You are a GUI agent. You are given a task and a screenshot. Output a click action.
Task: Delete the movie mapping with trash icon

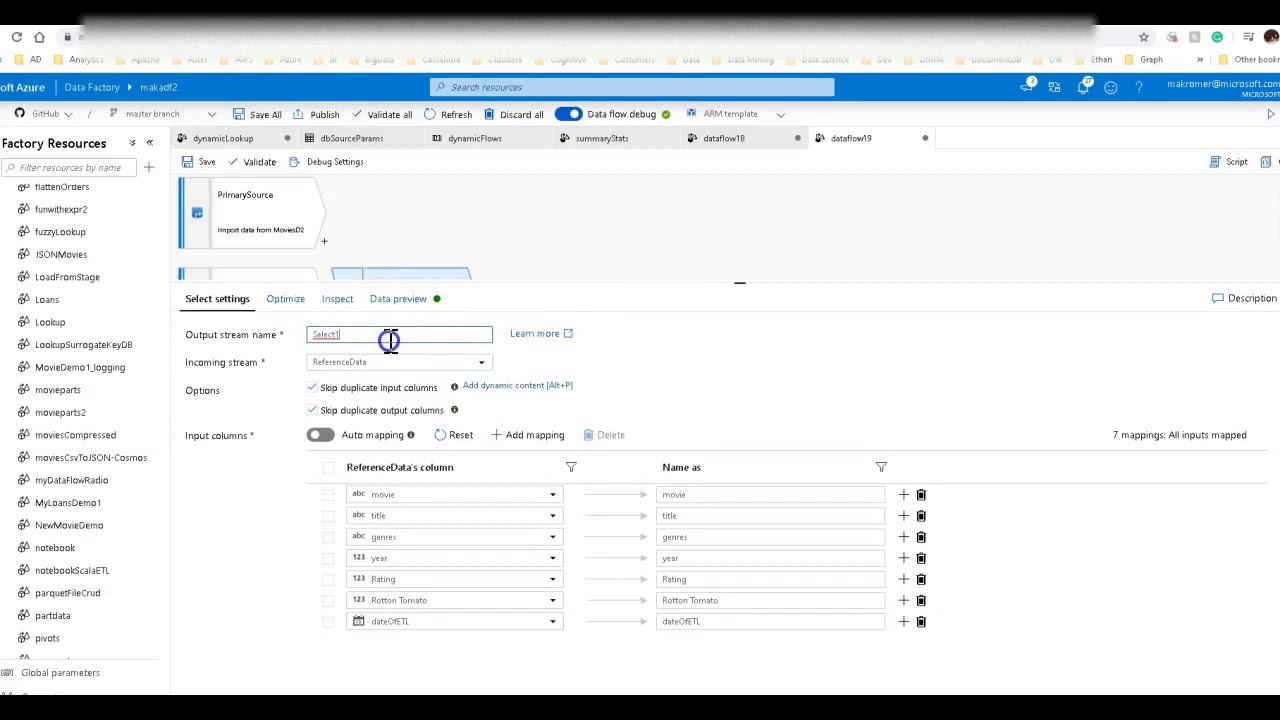921,494
